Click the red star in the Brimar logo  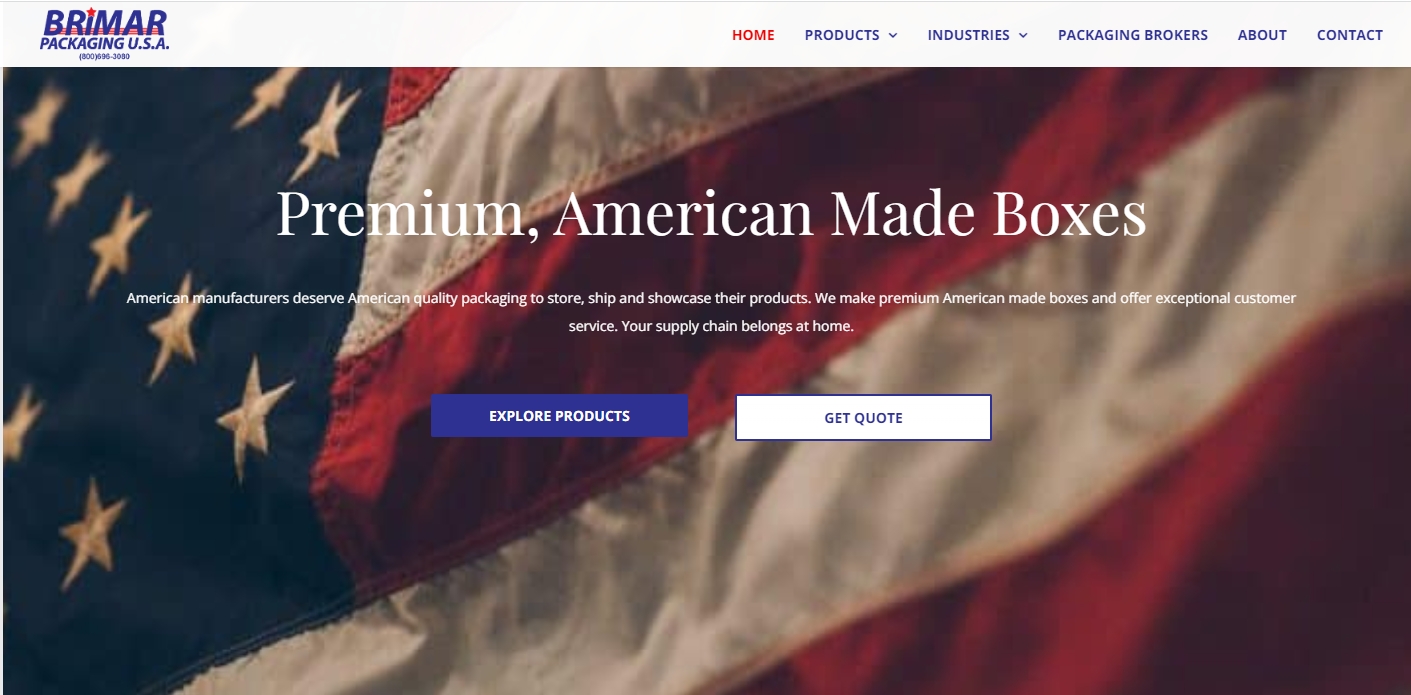click(x=90, y=12)
